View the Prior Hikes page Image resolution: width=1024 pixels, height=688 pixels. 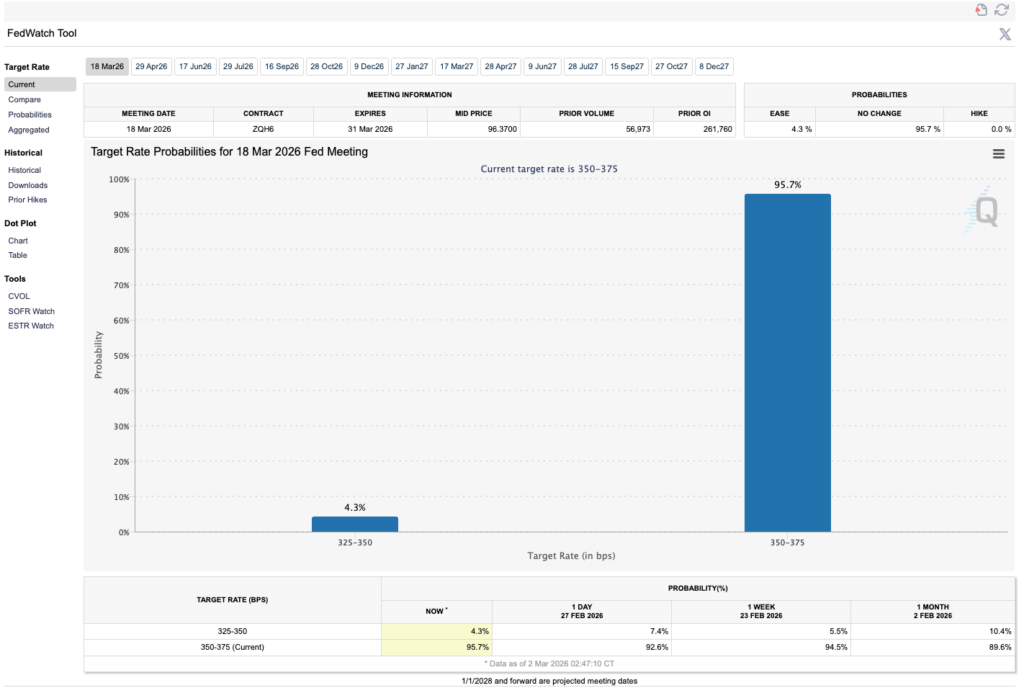pos(28,200)
